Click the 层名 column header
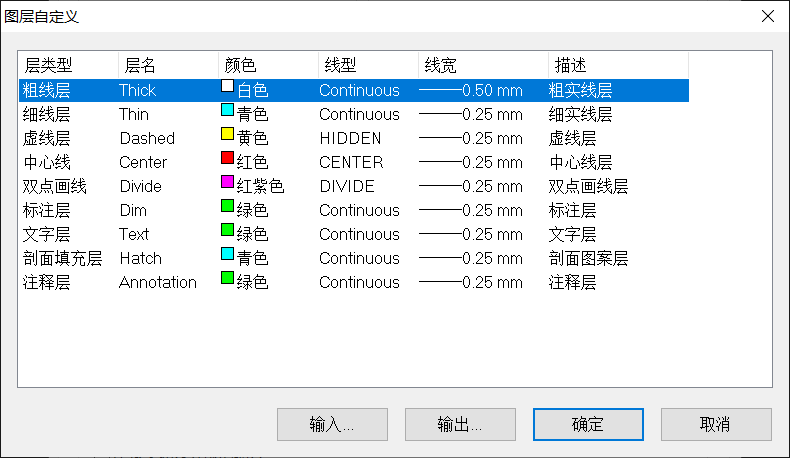 (168, 65)
